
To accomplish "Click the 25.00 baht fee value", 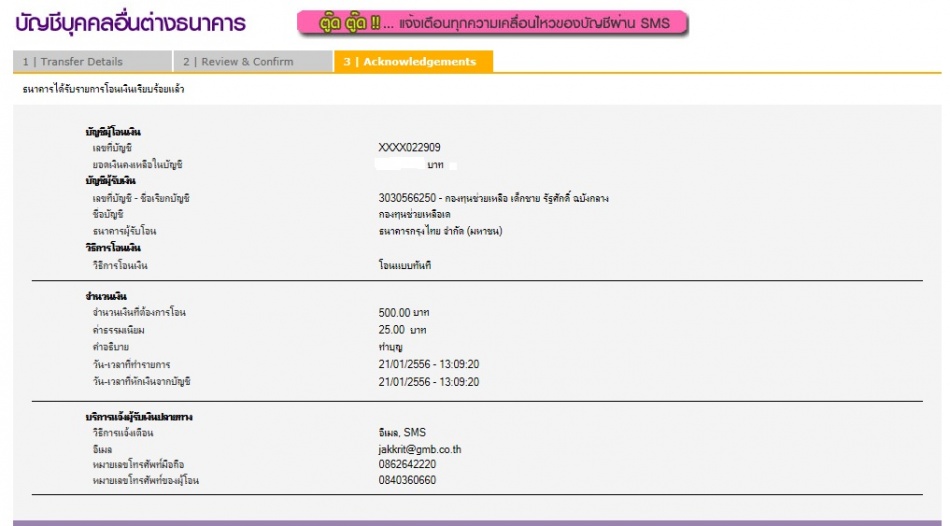I will (400, 329).
